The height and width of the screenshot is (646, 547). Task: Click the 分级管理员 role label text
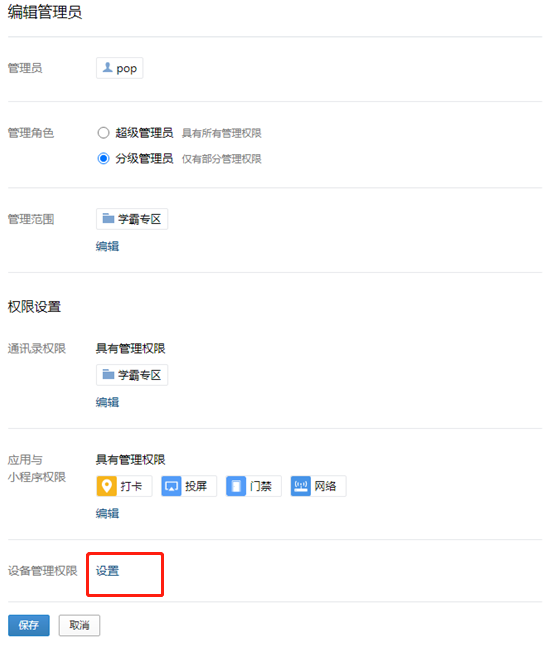pyautogui.click(x=144, y=158)
